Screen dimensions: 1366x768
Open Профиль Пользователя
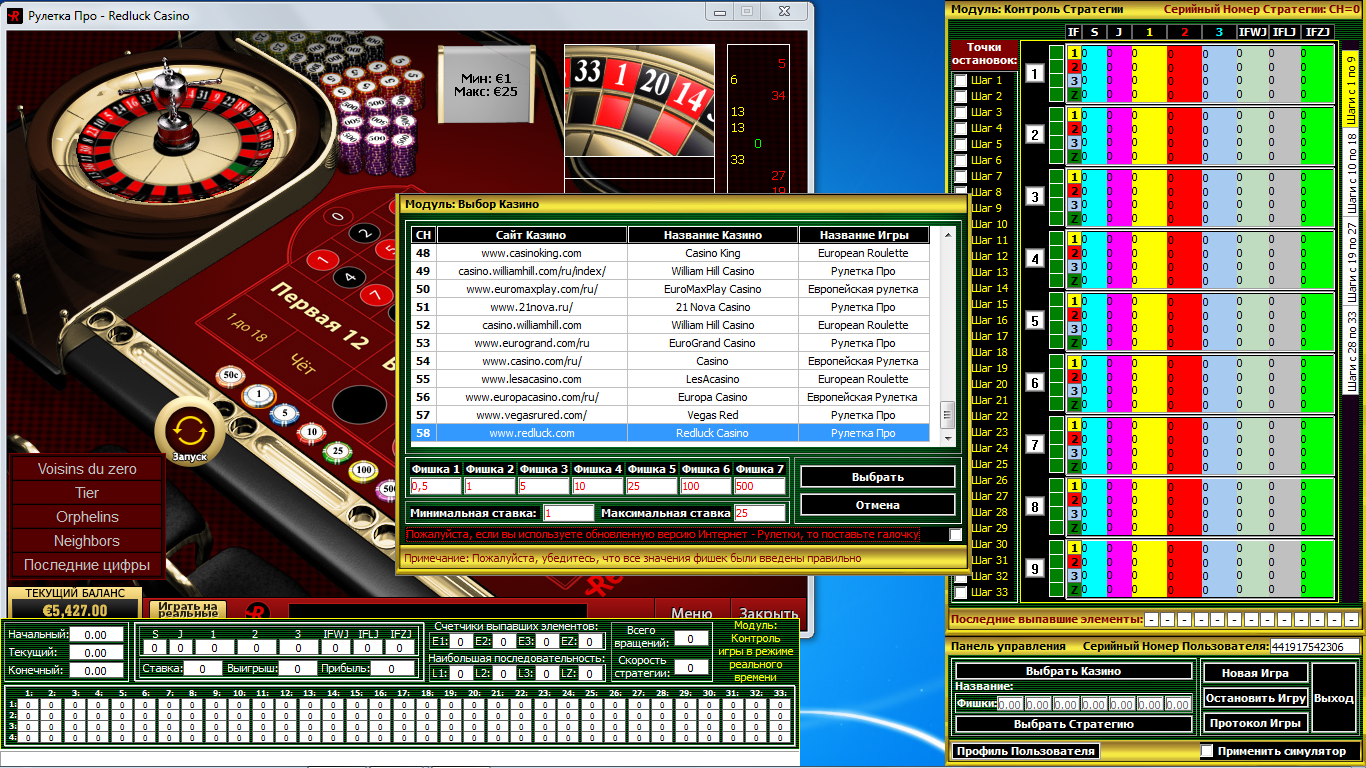(x=1025, y=751)
